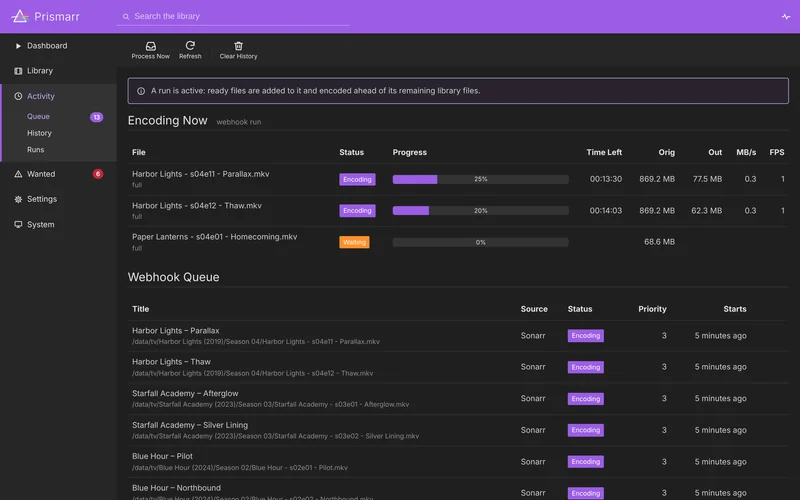
Task: Click the Process Now inbox icon
Action: point(151,46)
